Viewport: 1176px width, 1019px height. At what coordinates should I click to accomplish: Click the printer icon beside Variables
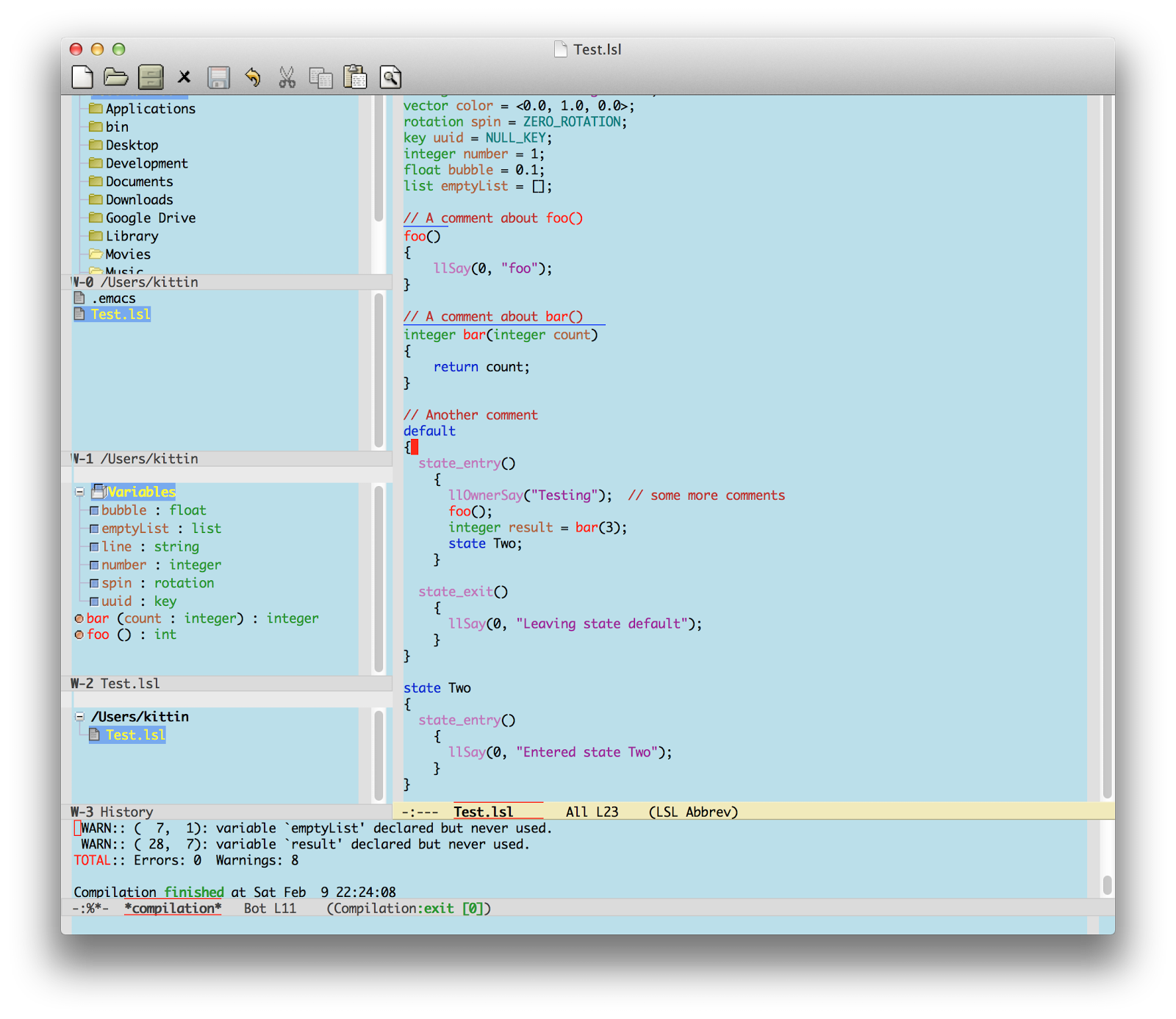[x=98, y=492]
